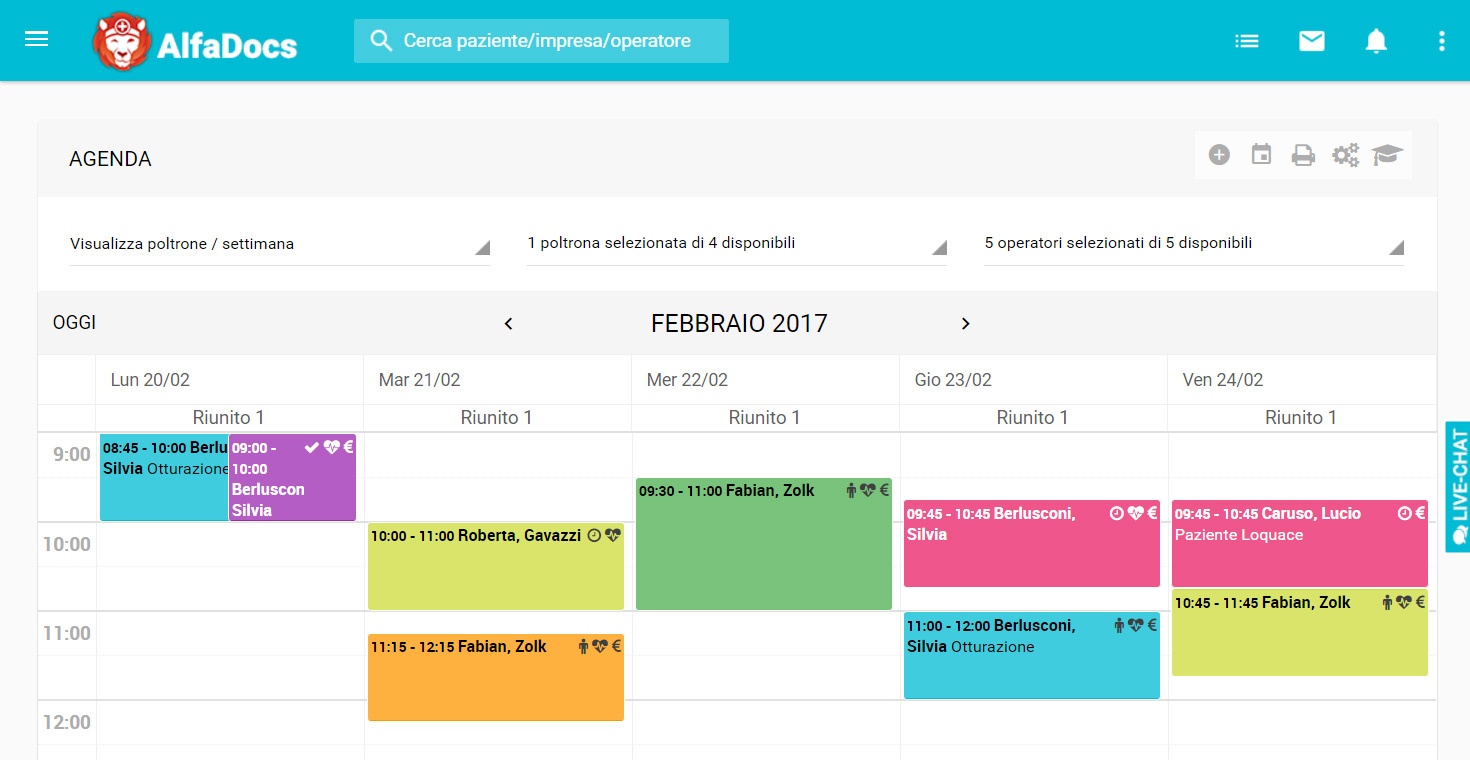The height and width of the screenshot is (760, 1470).
Task: Open the list view icon in header
Action: [x=1246, y=41]
